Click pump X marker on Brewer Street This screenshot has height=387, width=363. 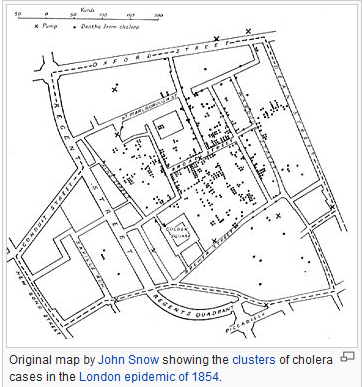point(214,240)
